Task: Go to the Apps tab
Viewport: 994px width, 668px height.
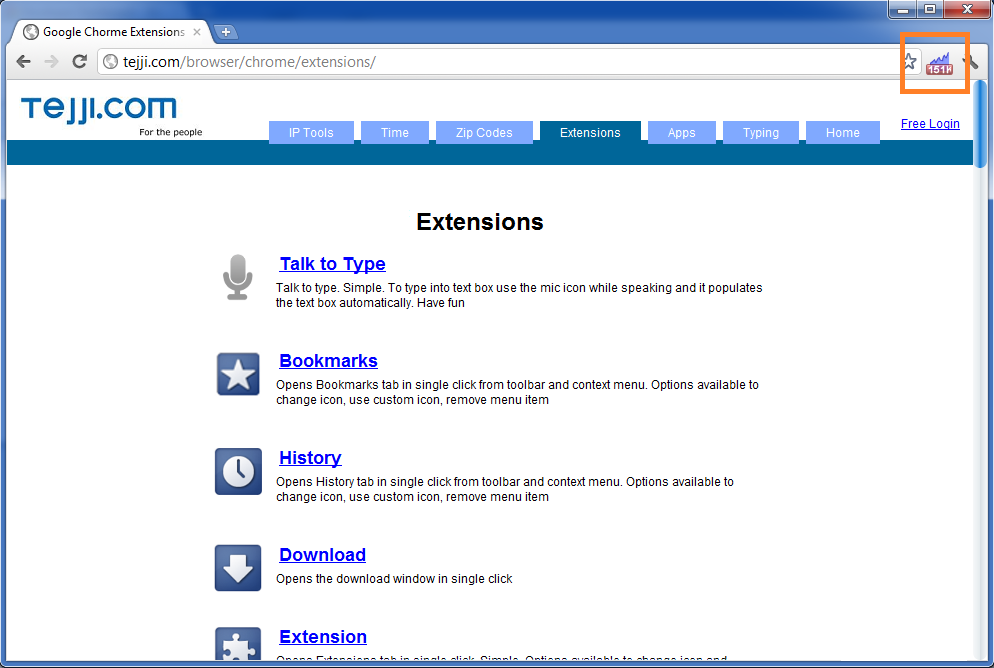Action: (x=681, y=132)
